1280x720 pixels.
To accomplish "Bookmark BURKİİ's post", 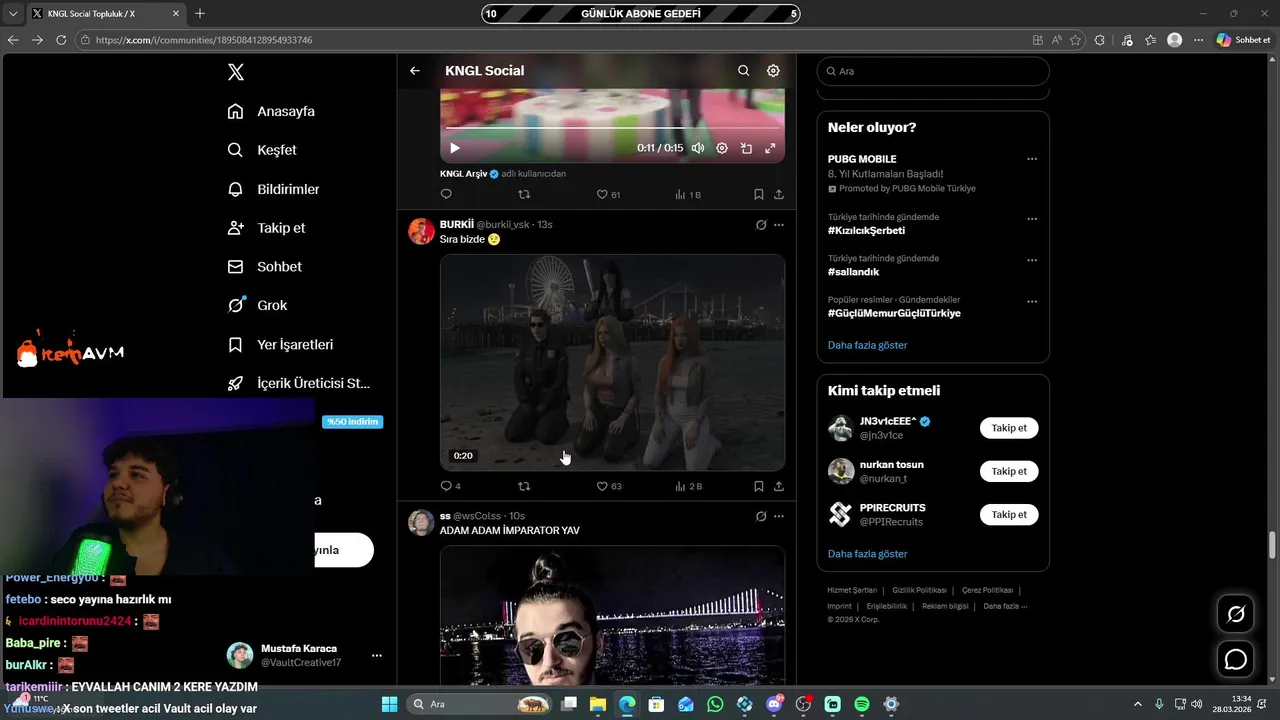I will pyautogui.click(x=759, y=486).
